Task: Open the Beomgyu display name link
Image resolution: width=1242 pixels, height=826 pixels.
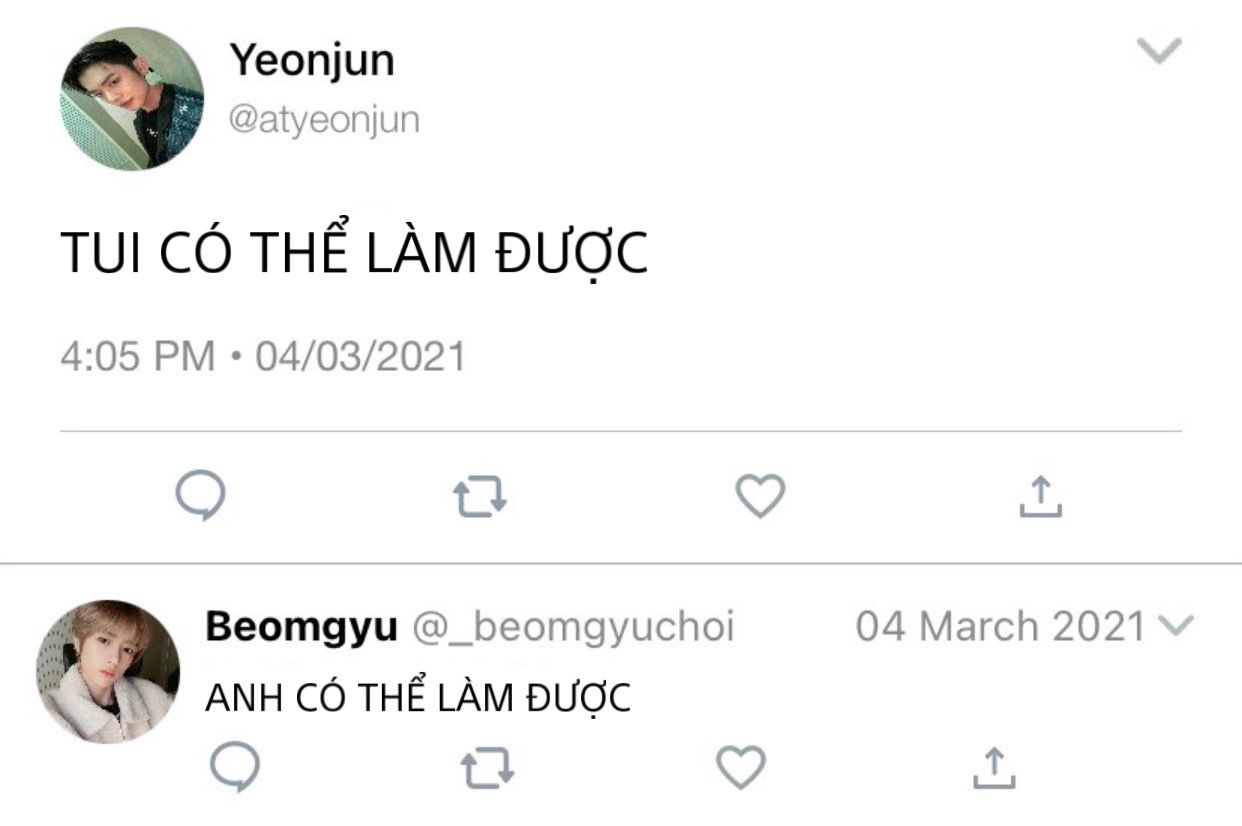Action: coord(302,628)
